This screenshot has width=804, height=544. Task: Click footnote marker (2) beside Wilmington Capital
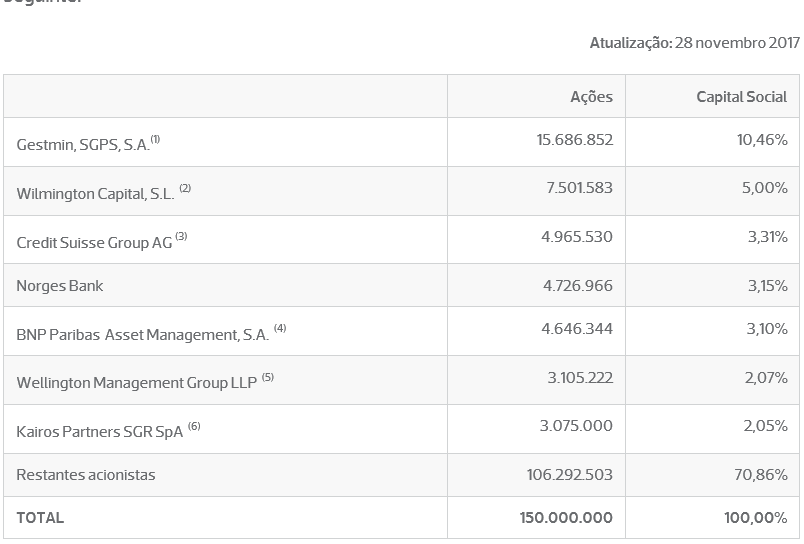tap(185, 188)
